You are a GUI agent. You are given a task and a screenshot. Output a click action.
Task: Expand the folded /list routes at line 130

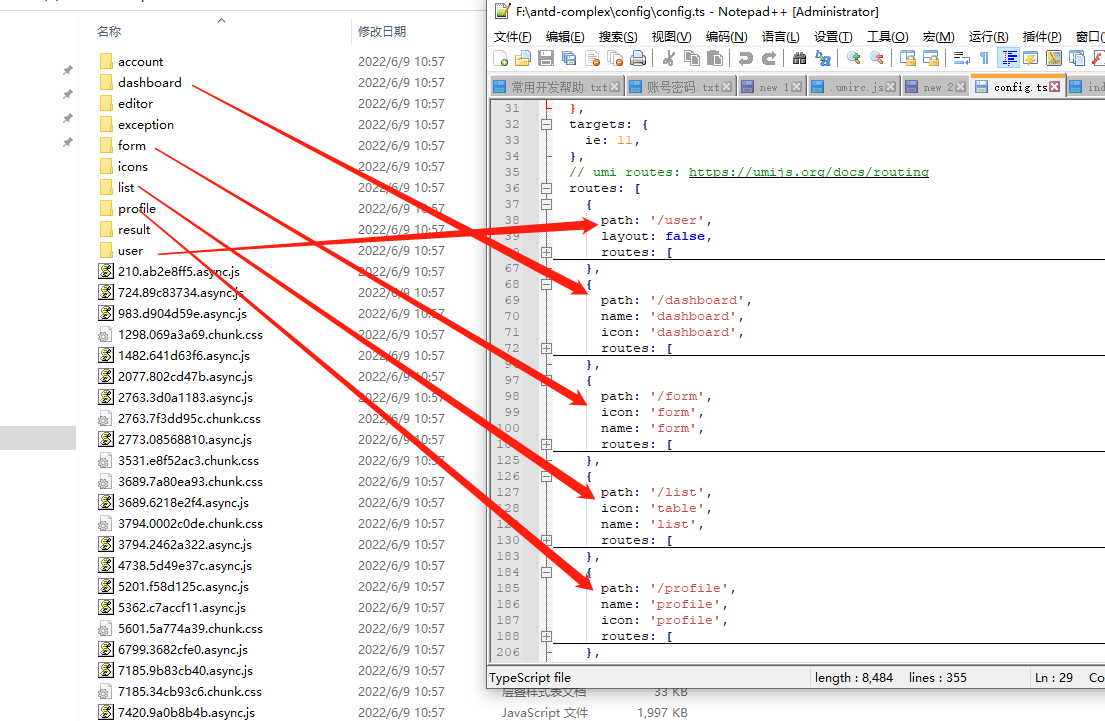point(546,540)
